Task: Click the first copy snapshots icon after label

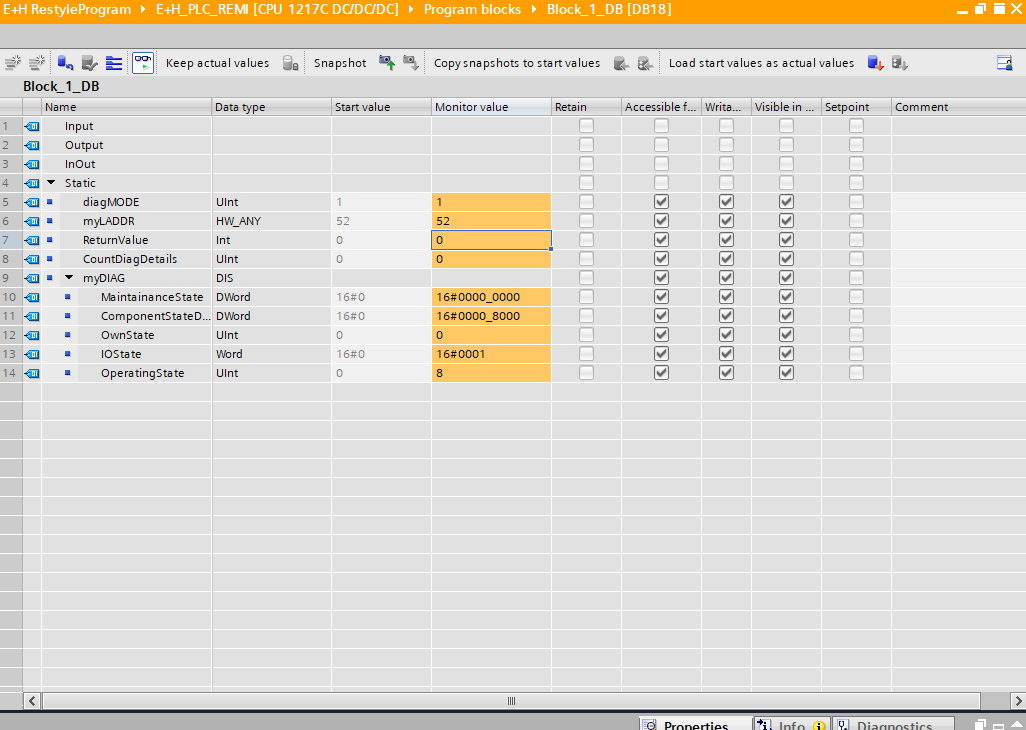Action: point(621,63)
